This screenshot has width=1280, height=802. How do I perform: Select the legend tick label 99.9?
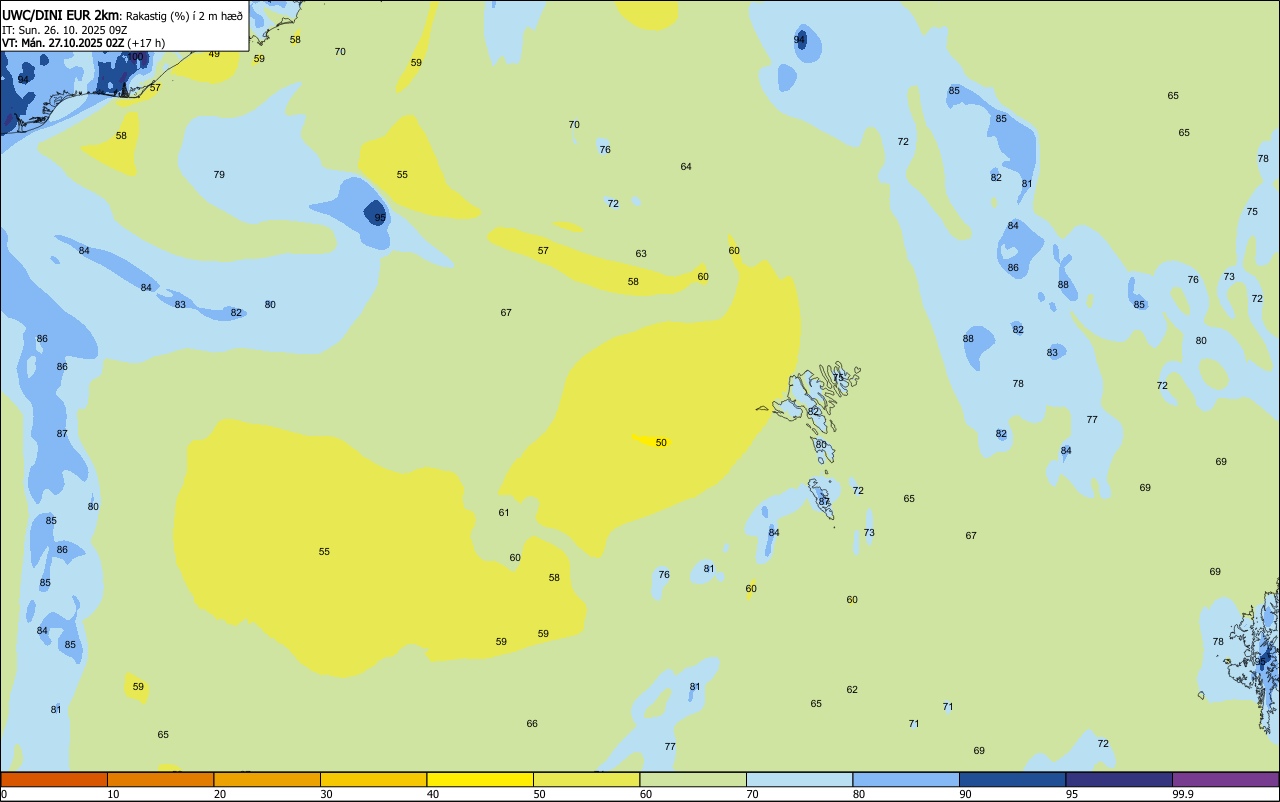(x=1183, y=794)
